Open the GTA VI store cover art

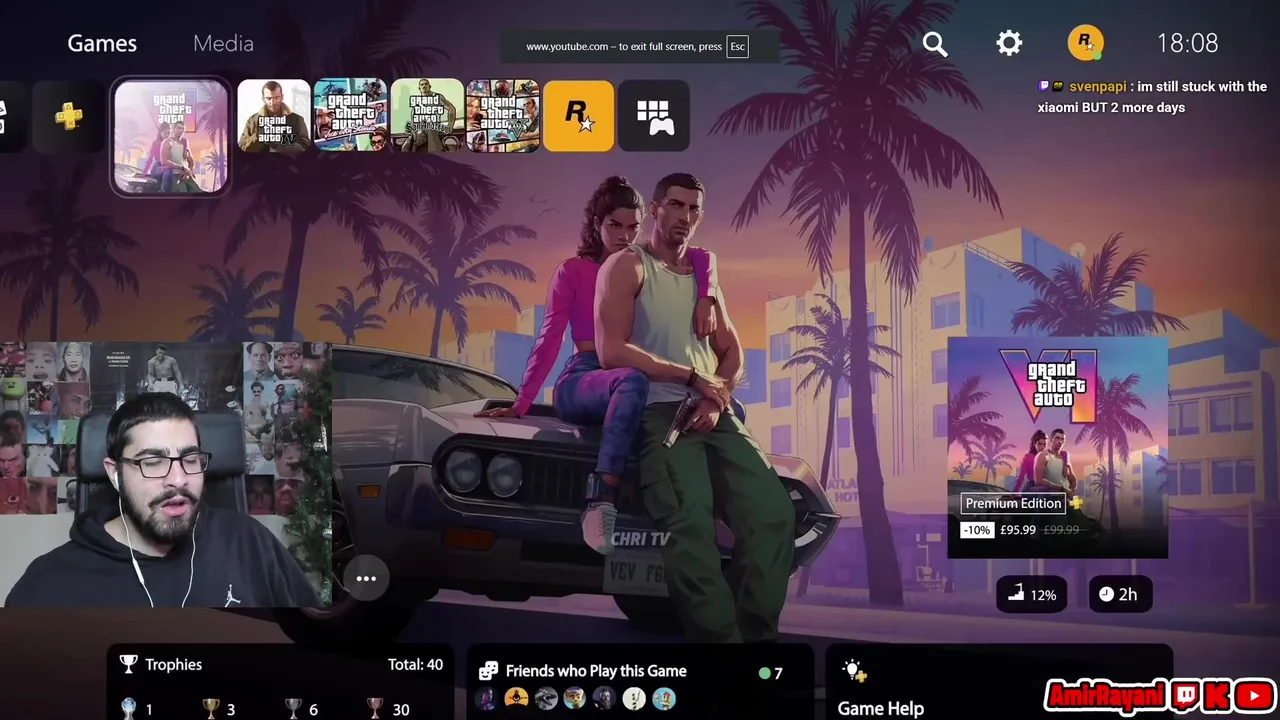(1057, 447)
